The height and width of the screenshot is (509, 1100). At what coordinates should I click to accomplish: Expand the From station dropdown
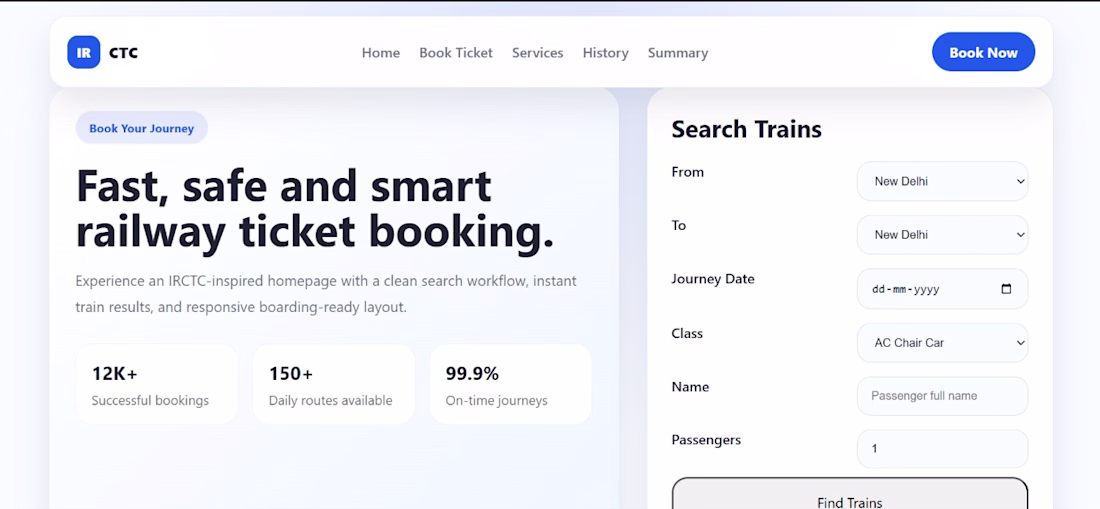942,182
